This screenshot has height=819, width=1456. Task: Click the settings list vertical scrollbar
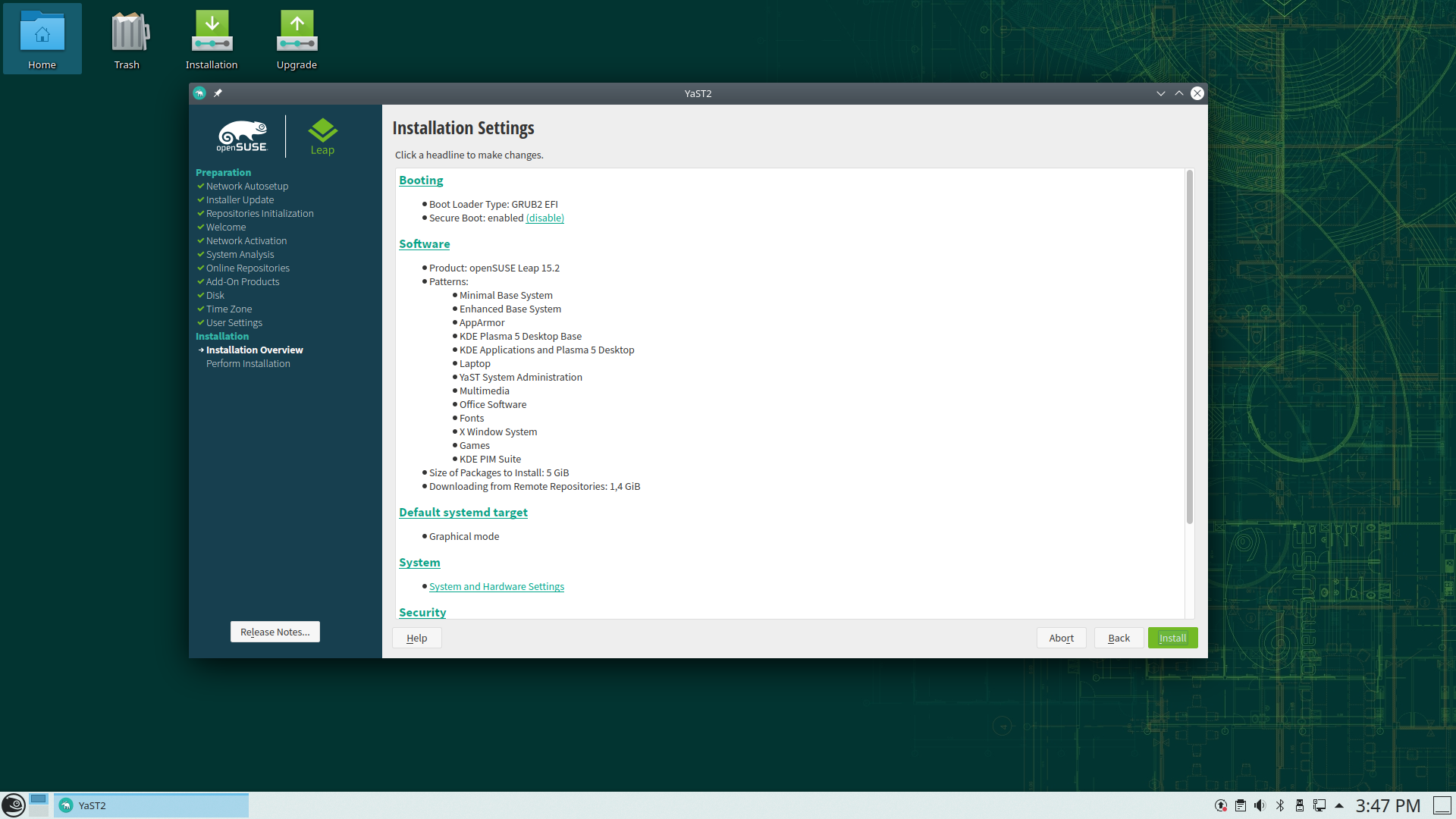1189,347
